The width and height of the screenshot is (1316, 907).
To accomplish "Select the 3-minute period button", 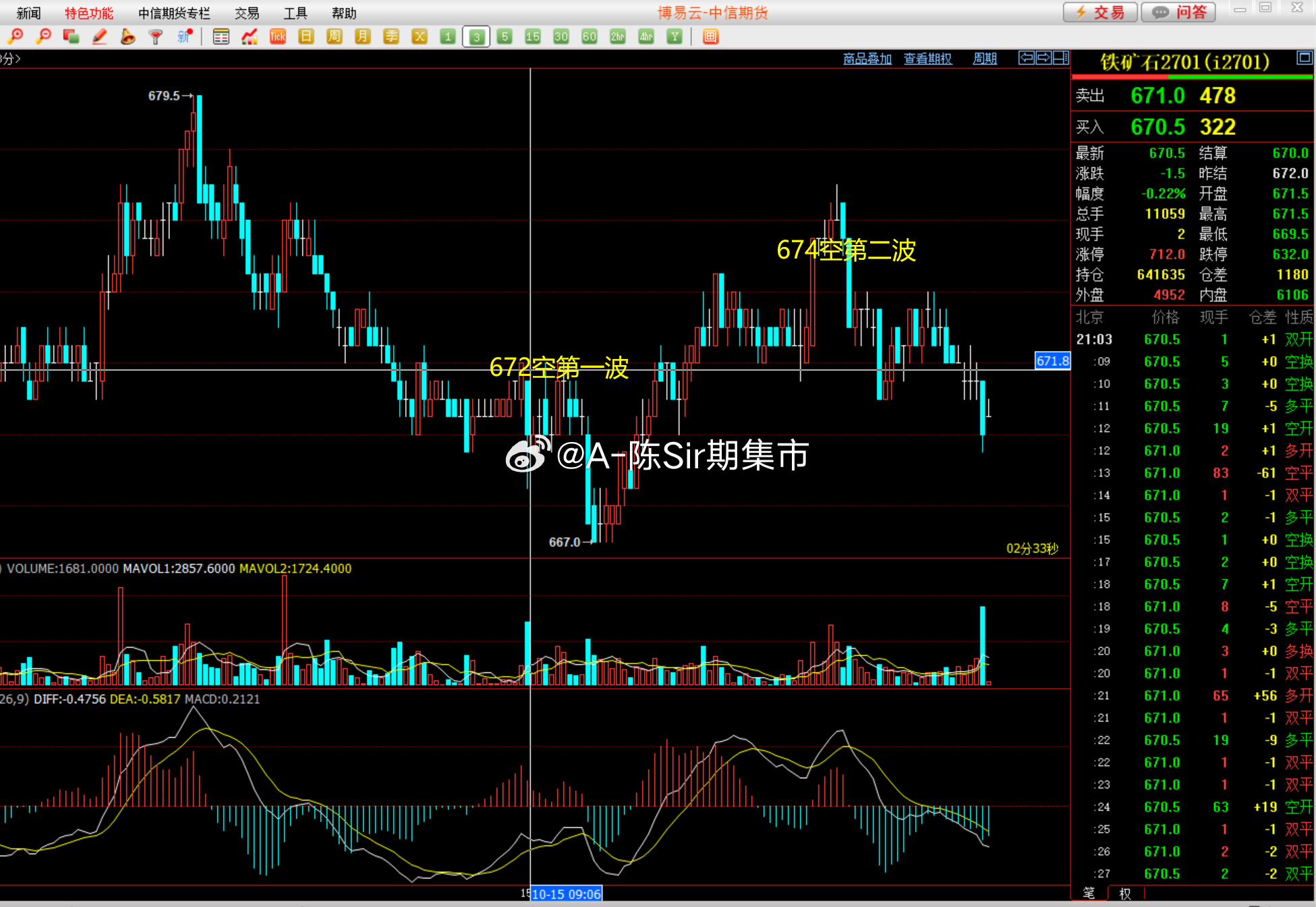I will tap(476, 36).
